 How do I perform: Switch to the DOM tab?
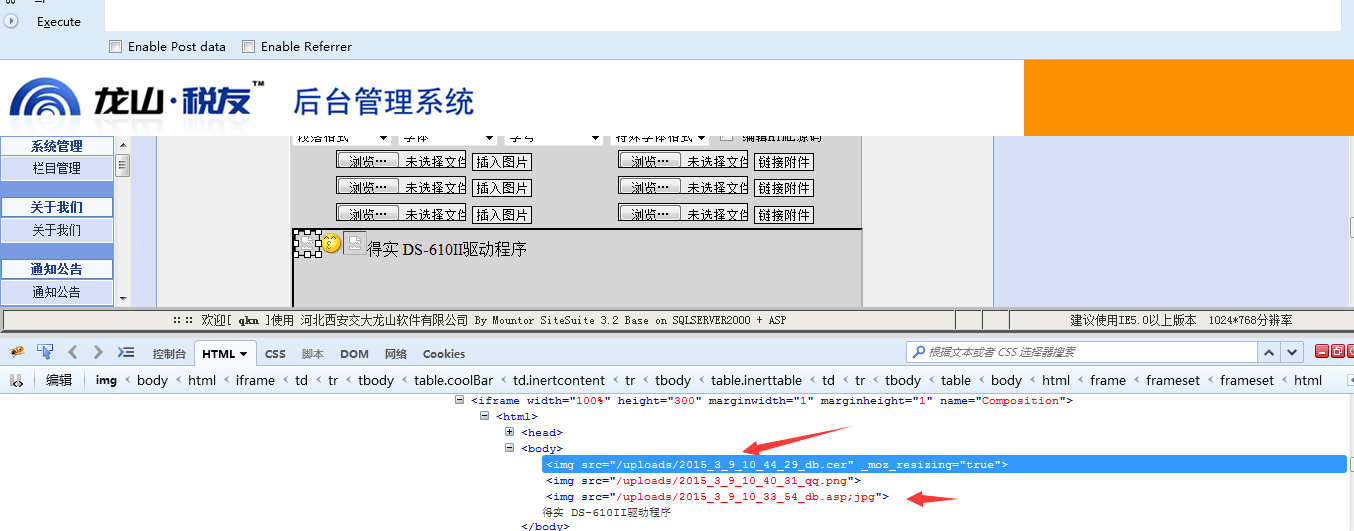click(x=354, y=354)
